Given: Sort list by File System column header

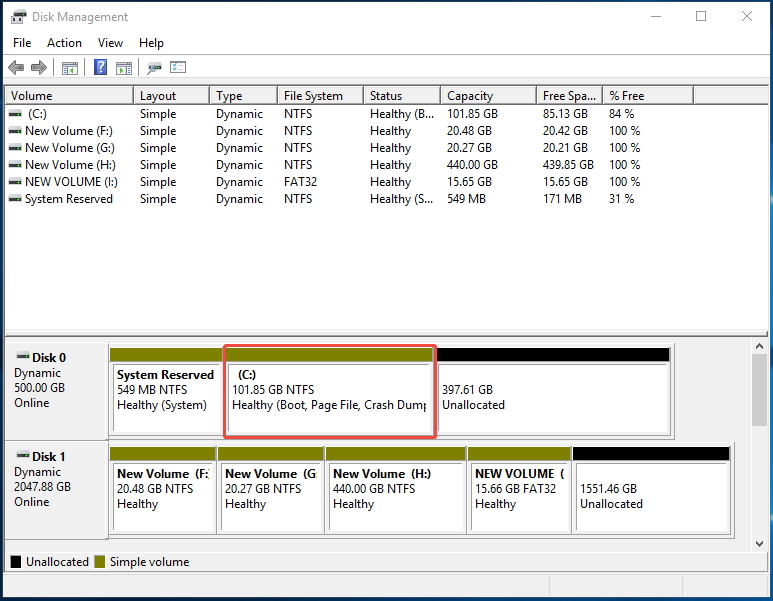Looking at the screenshot, I should coord(313,96).
